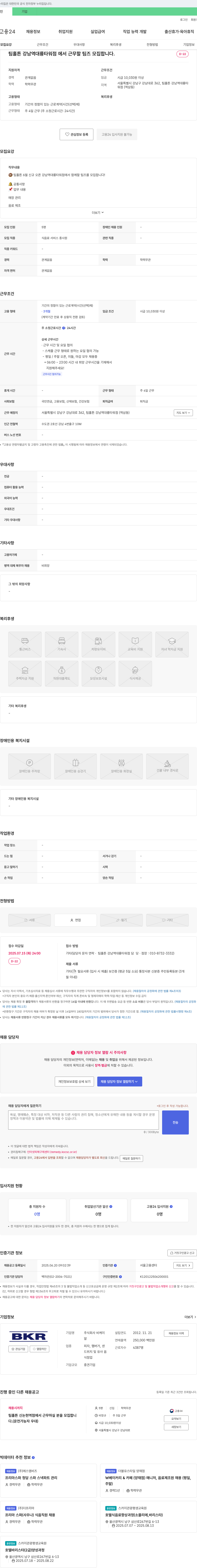Click the 서류 selection method box
Screen dimensions: 197x1568
pos(29,920)
